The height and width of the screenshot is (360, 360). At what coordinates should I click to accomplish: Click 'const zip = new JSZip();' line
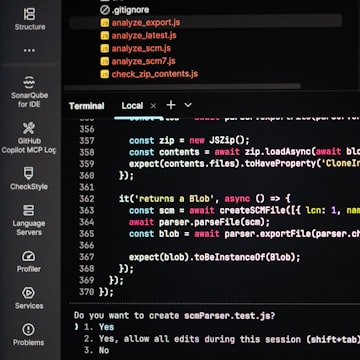[x=189, y=140]
